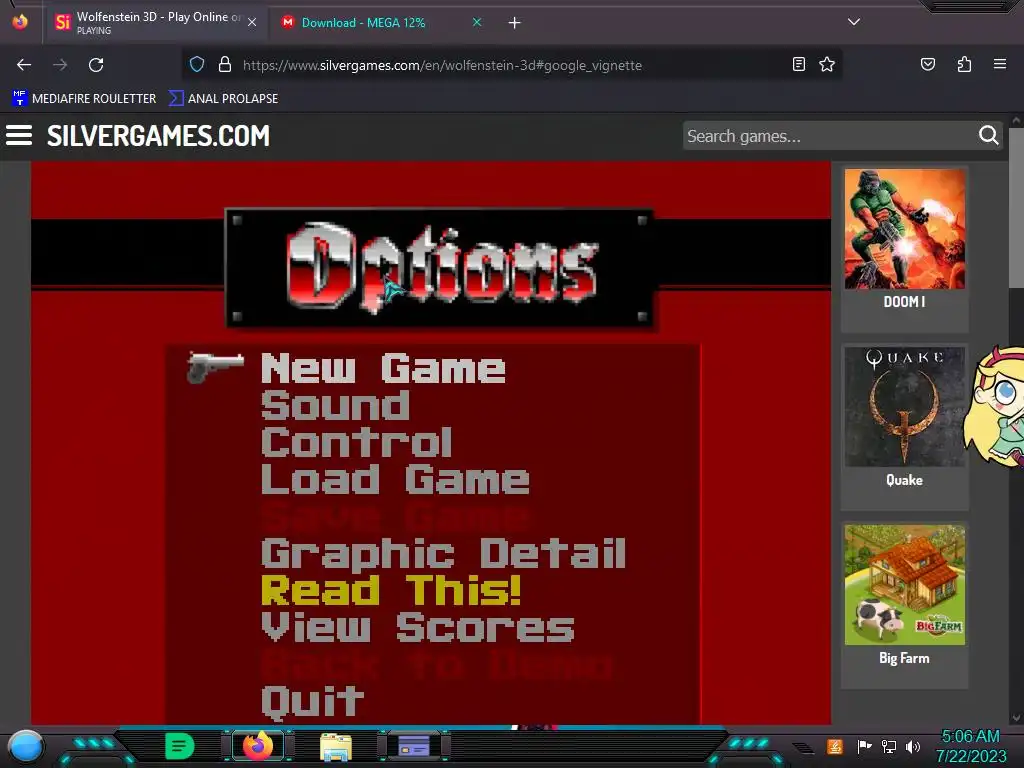Click the Firefox taskbar icon
Screen dimensions: 1024x768
click(258, 746)
